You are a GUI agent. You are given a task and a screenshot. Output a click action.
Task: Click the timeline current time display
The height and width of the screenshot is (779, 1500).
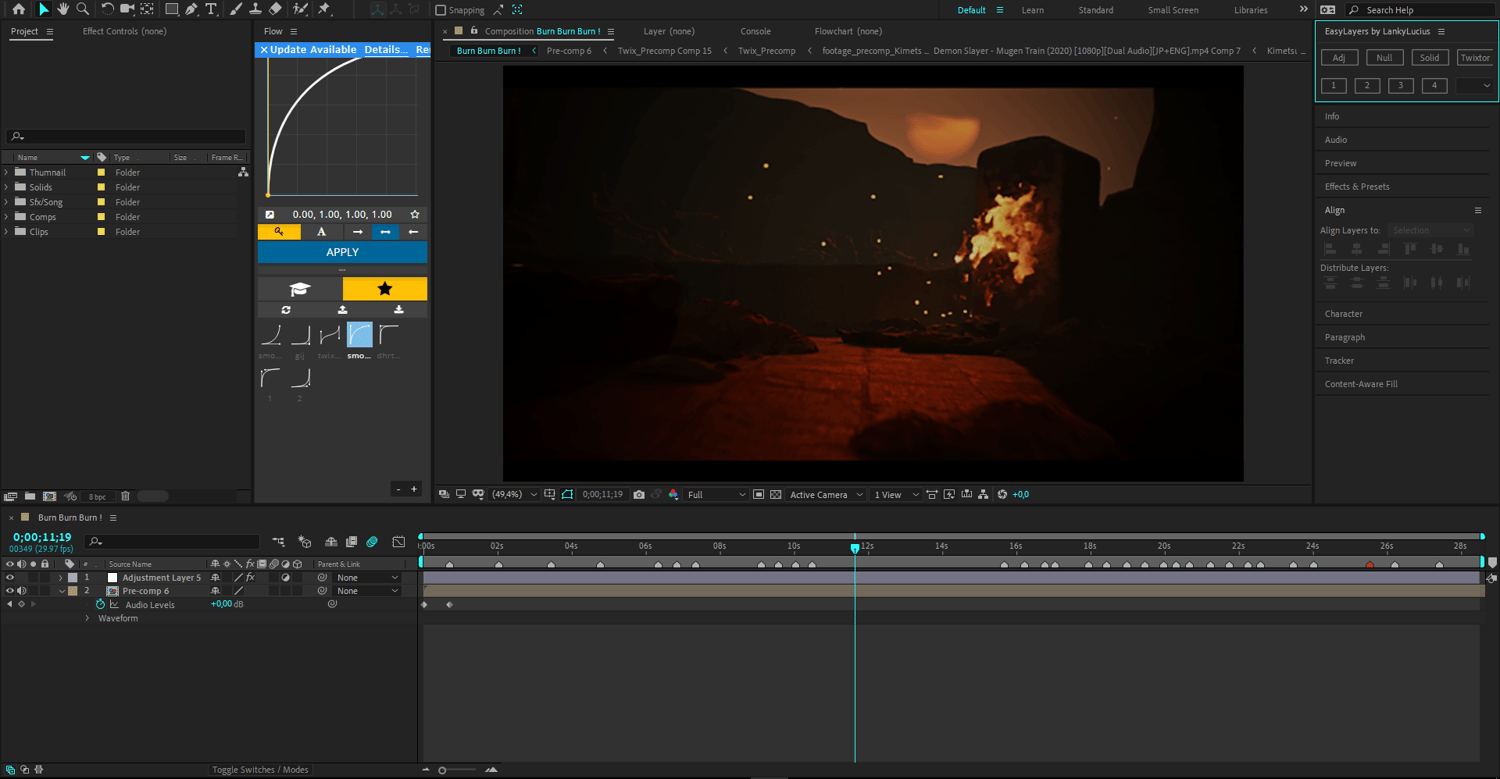[x=42, y=537]
